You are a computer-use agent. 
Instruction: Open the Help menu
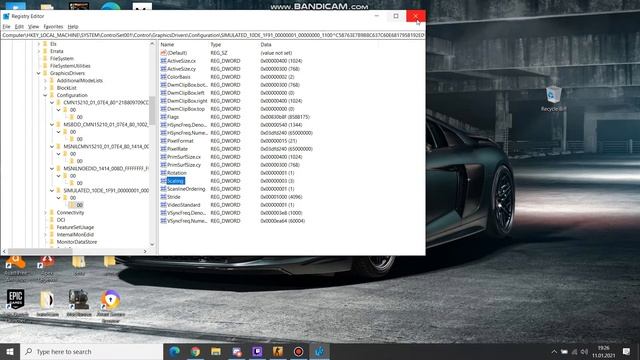(73, 27)
